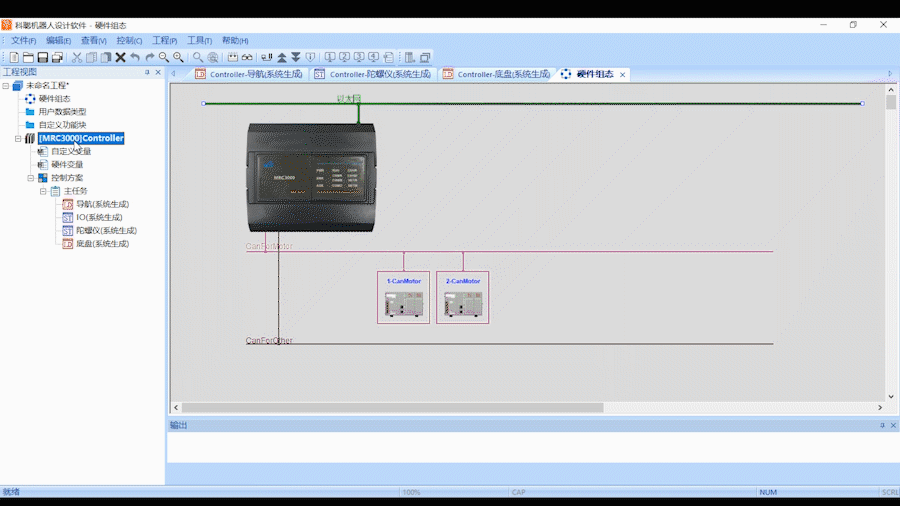900x506 pixels.
Task: Click the Zoom in magnifier icon
Action: pyautogui.click(x=179, y=57)
